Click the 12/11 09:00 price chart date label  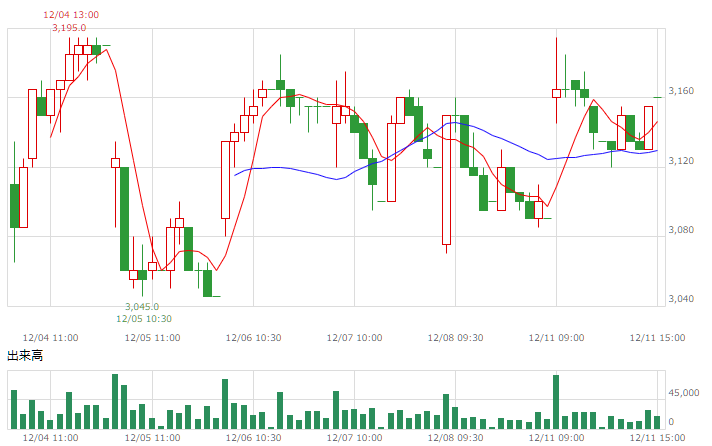(557, 338)
